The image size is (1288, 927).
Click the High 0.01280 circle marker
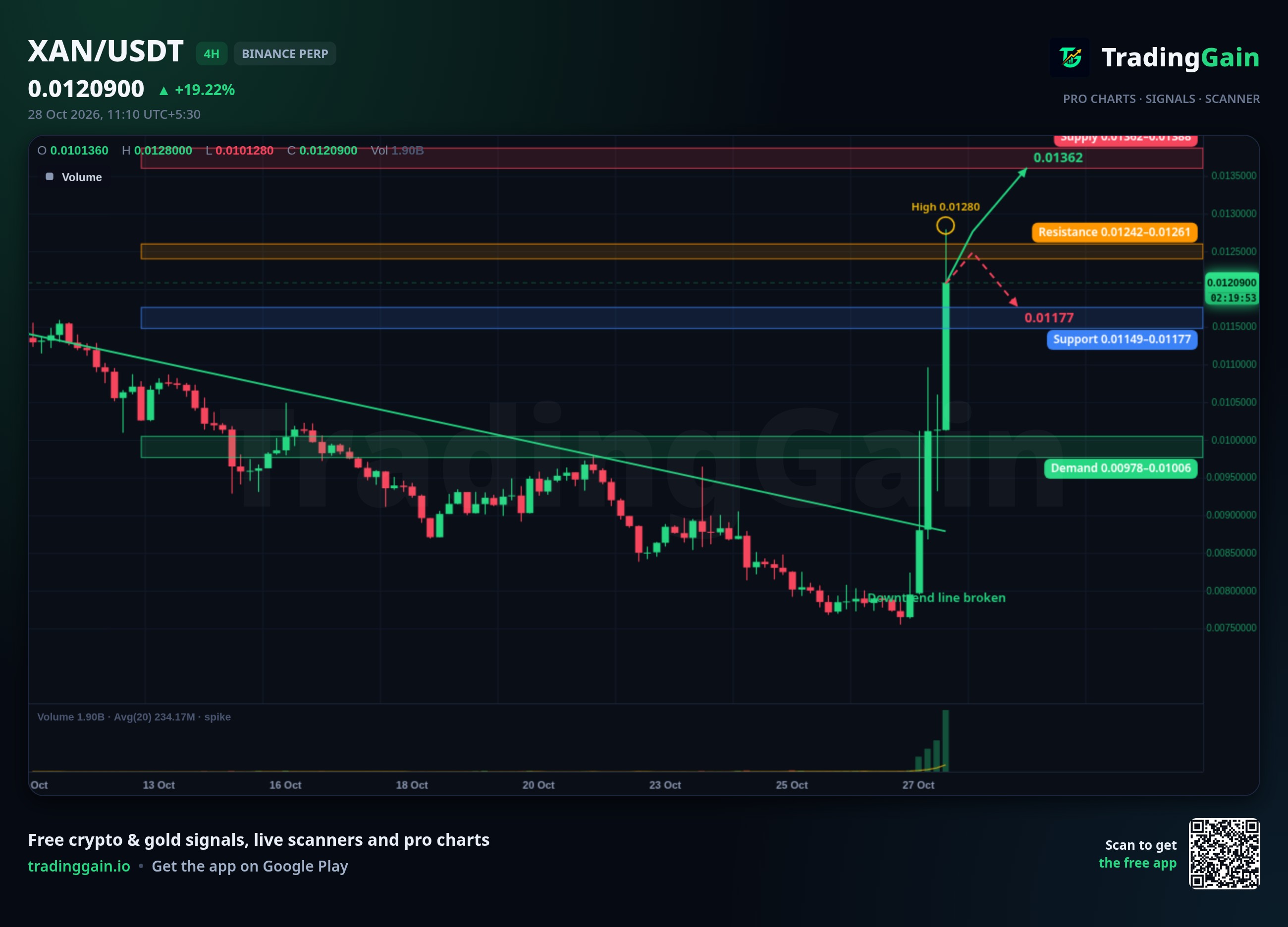[x=946, y=226]
